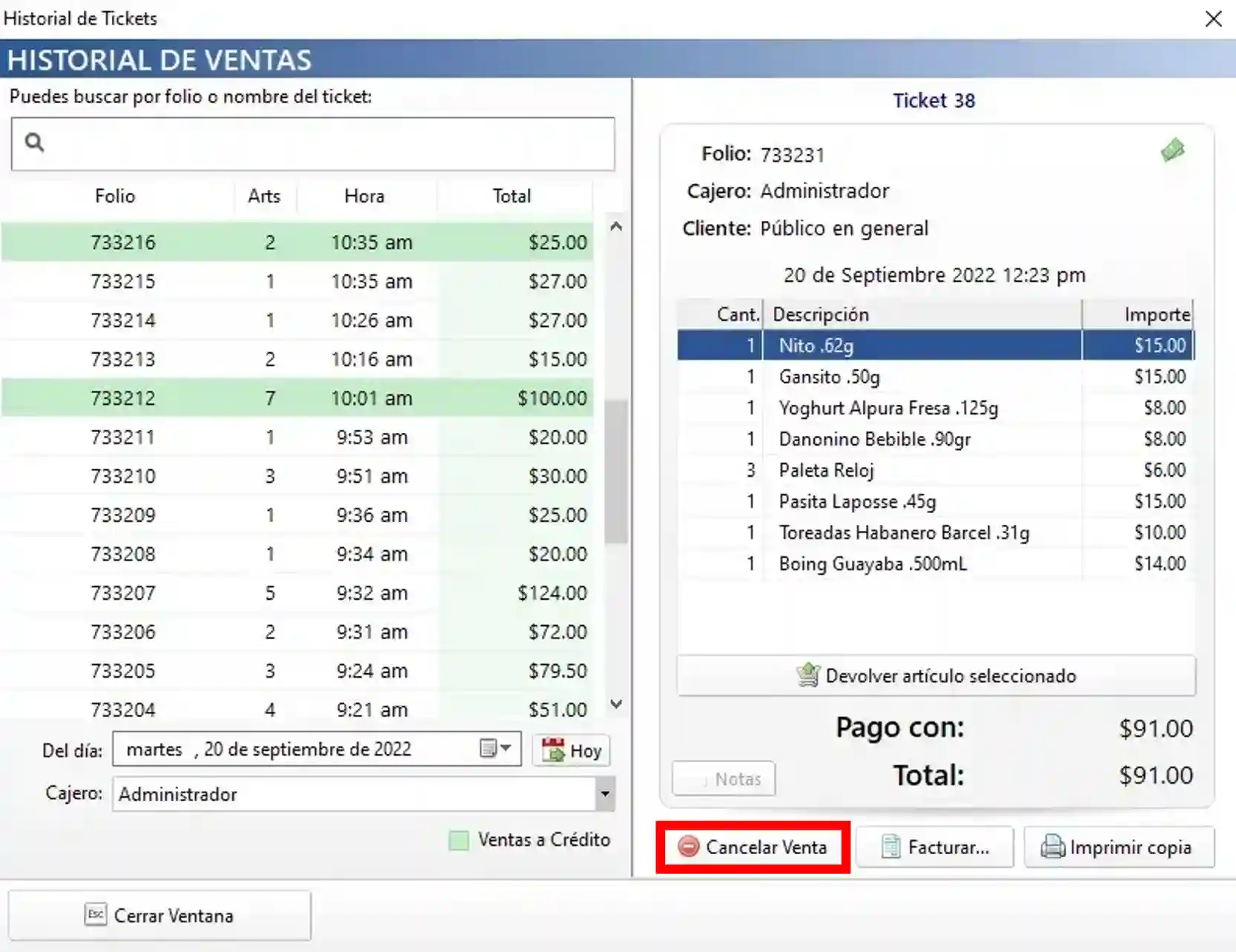Select the Nito .62g item row
The height and width of the screenshot is (952, 1236).
936,346
